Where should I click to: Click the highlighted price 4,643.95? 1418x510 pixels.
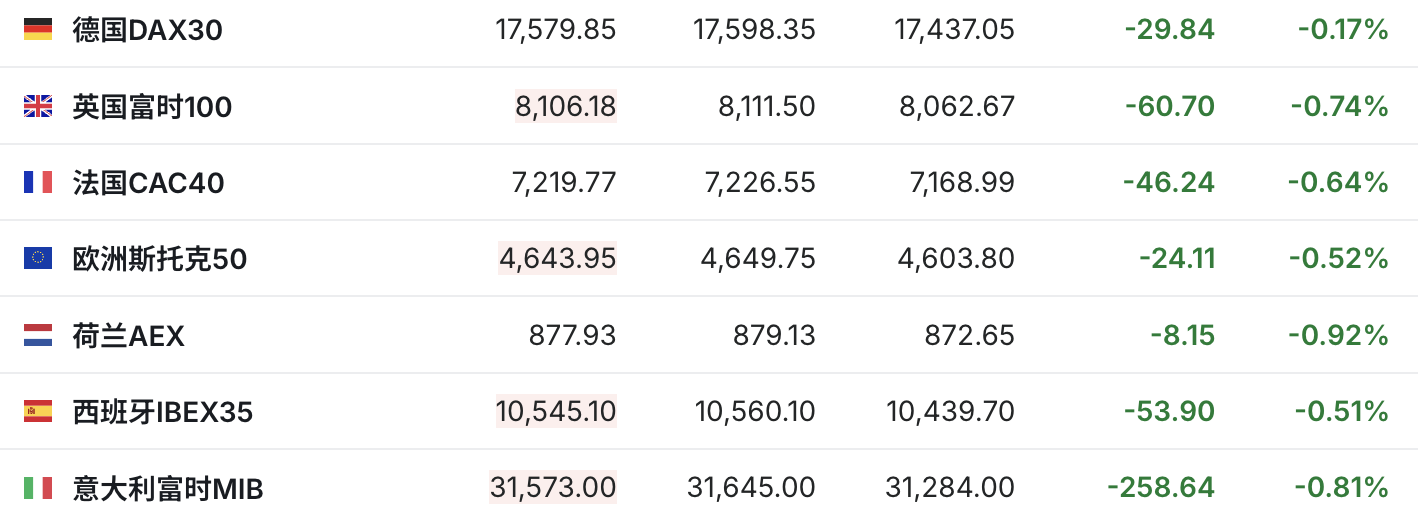(557, 259)
